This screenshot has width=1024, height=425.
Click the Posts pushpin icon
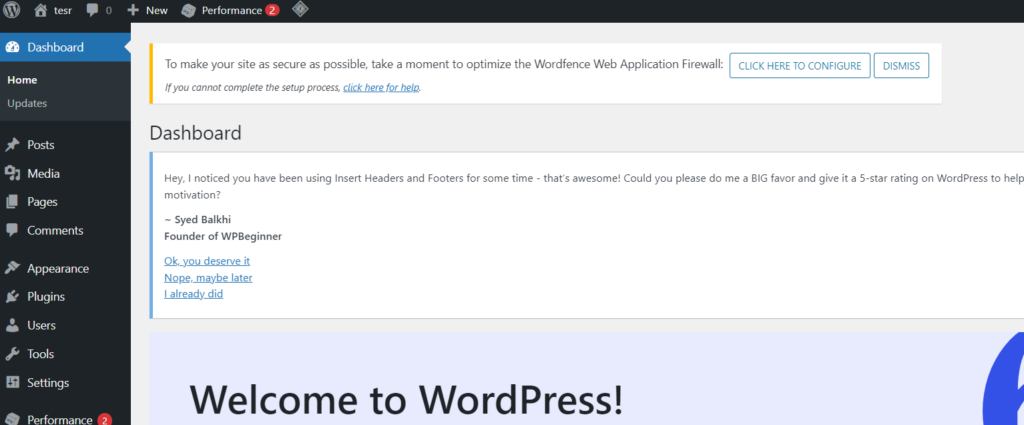pos(12,145)
